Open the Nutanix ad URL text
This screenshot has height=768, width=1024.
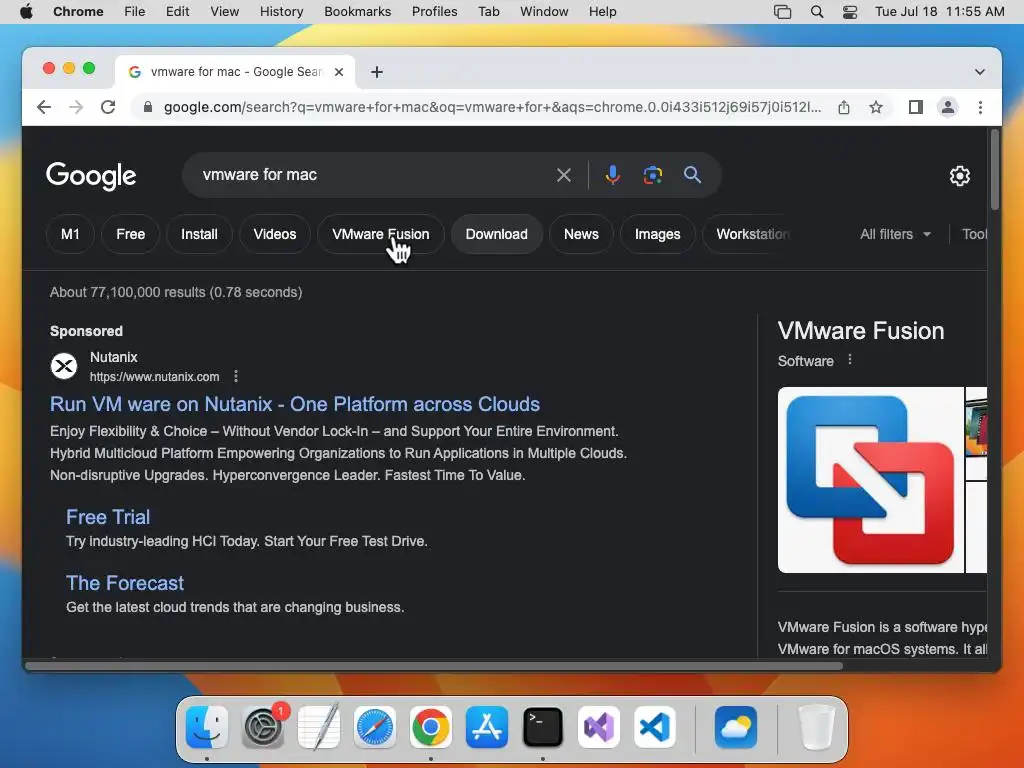click(154, 377)
